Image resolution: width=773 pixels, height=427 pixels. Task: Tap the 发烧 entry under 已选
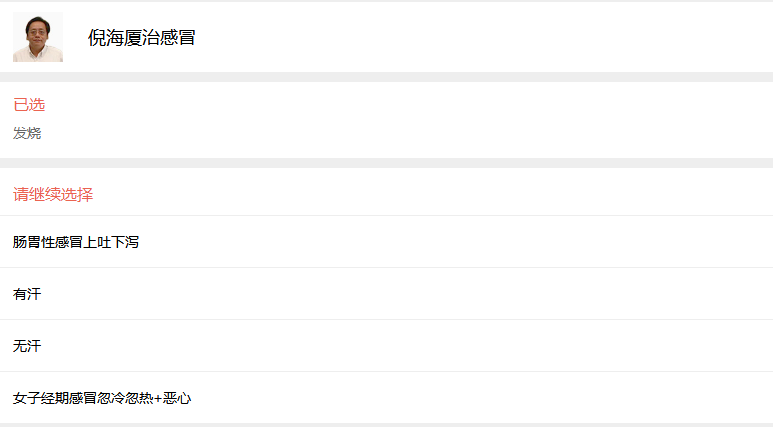(27, 133)
